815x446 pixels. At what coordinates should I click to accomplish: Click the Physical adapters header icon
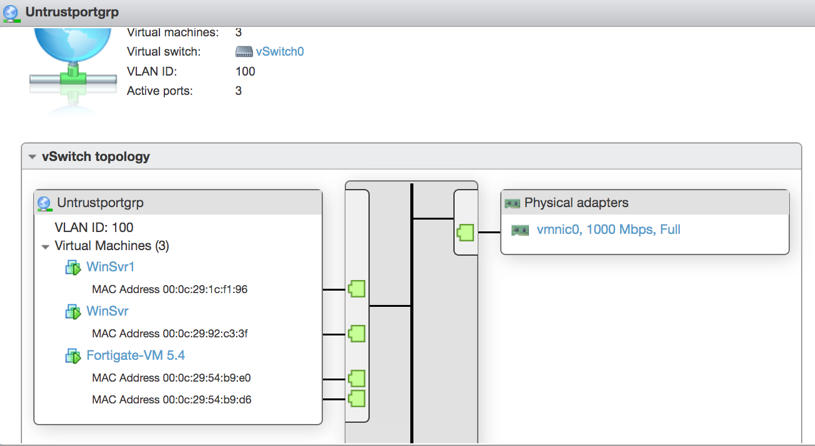pos(512,203)
